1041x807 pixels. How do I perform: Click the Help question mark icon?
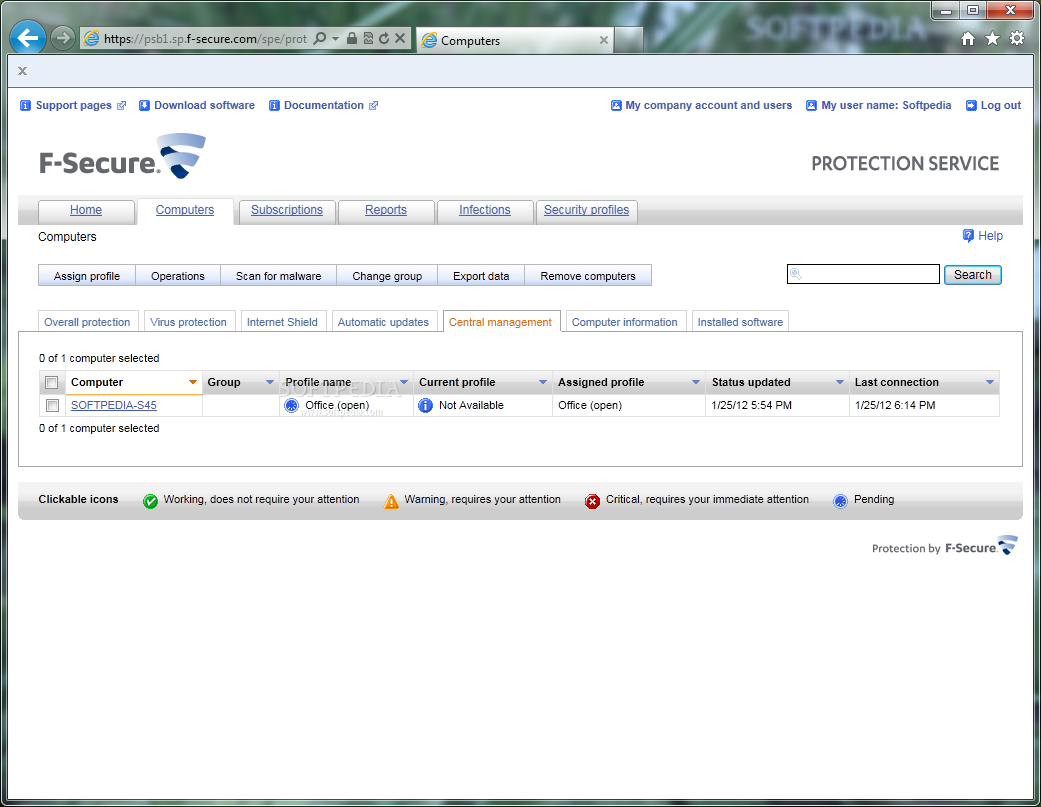968,236
